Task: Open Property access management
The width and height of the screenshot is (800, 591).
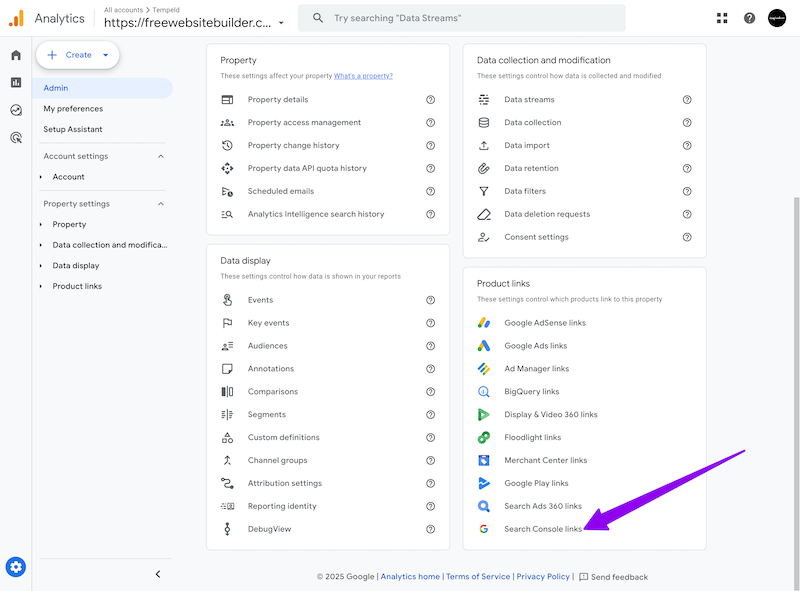Action: pyautogui.click(x=304, y=122)
